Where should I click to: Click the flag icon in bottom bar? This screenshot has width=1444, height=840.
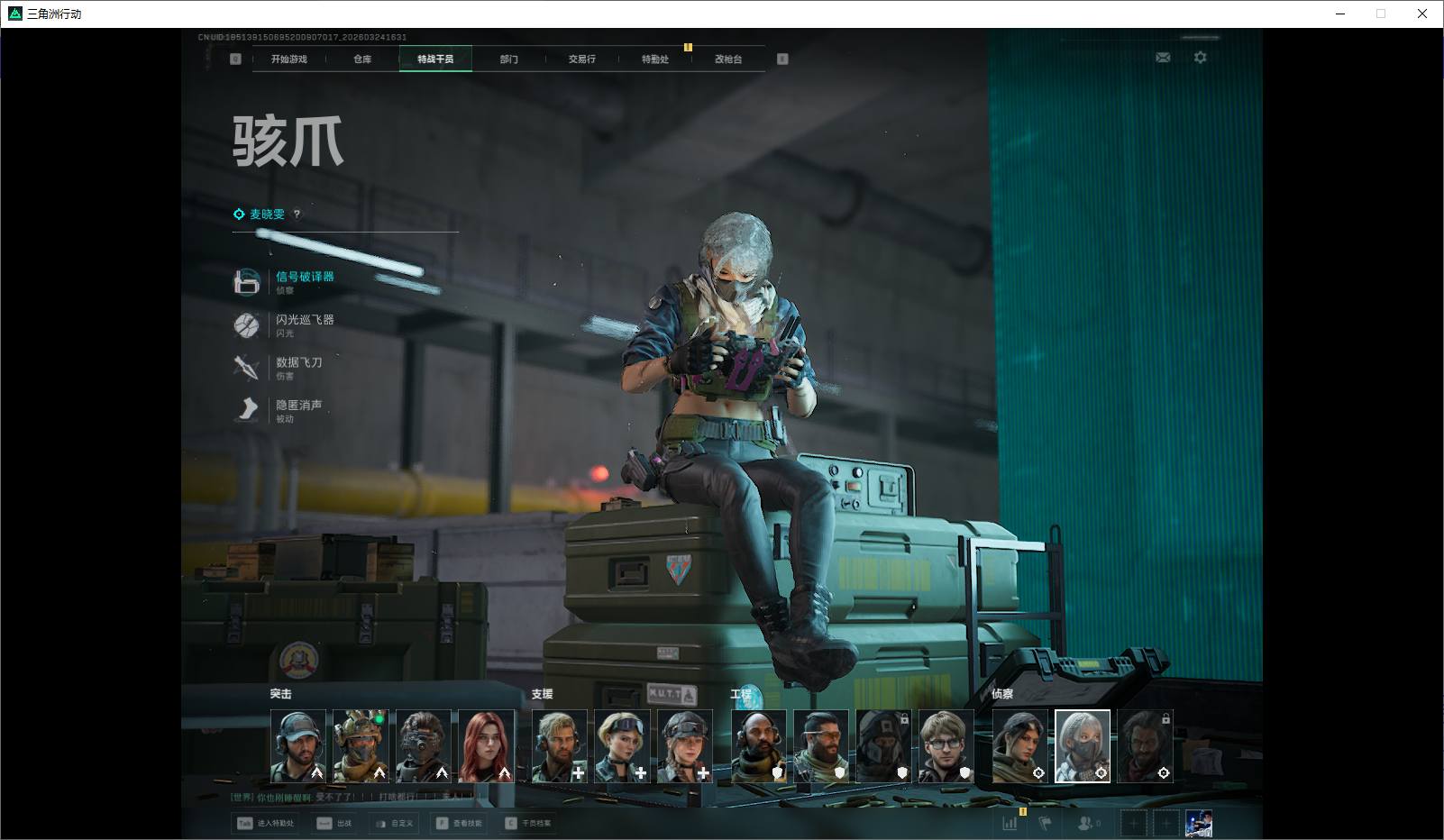1046,823
